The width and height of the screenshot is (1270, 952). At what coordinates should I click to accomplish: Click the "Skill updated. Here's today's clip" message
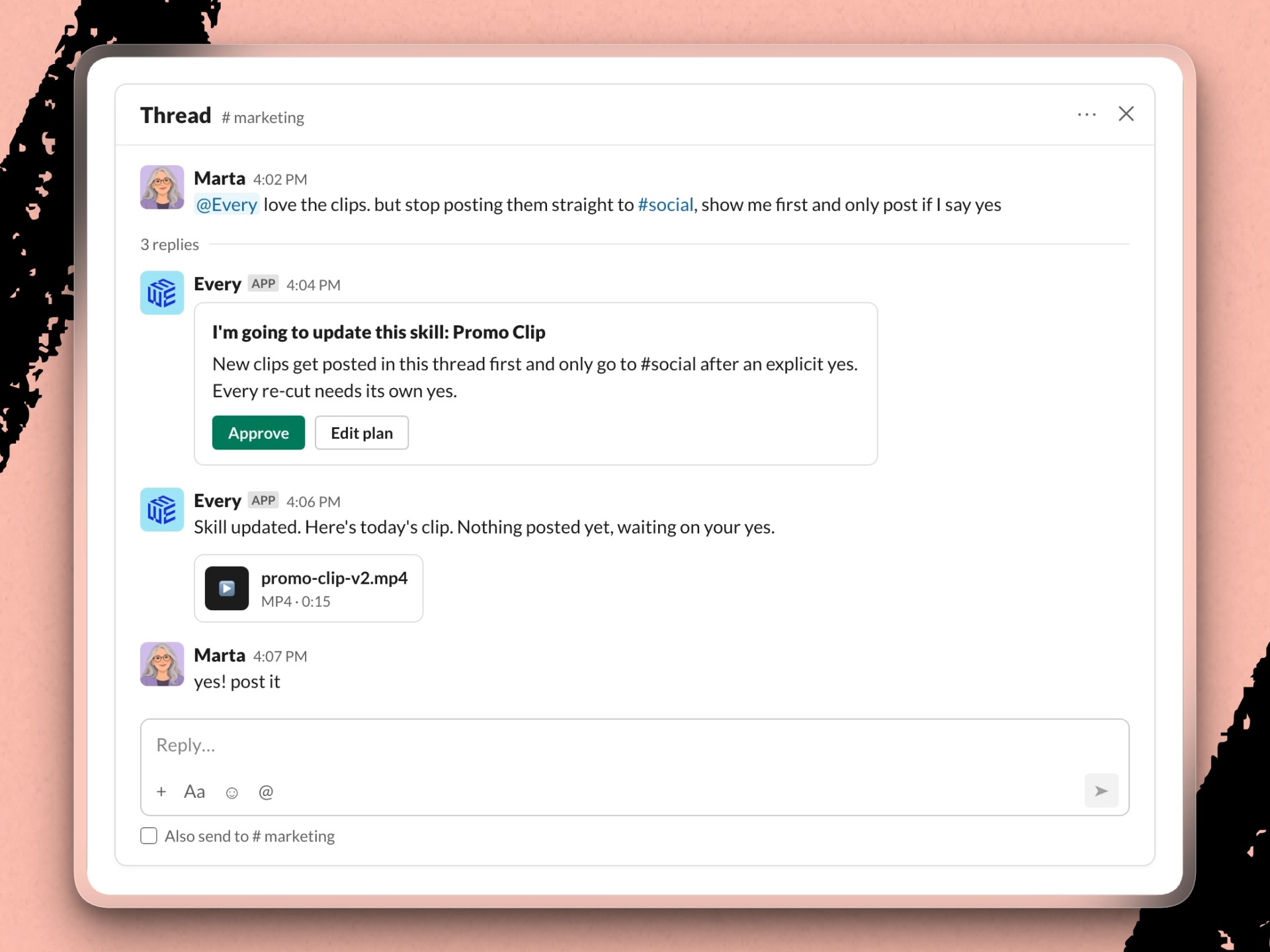tap(484, 528)
